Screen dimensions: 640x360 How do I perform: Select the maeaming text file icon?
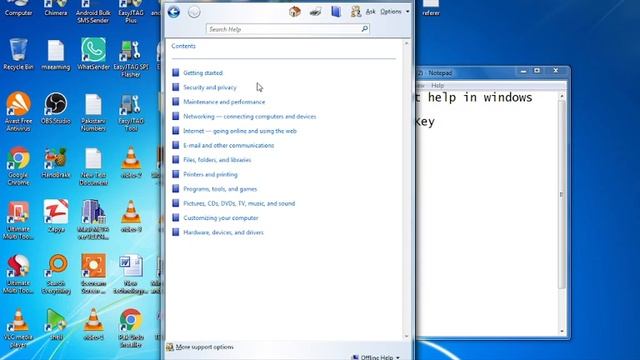coord(56,54)
